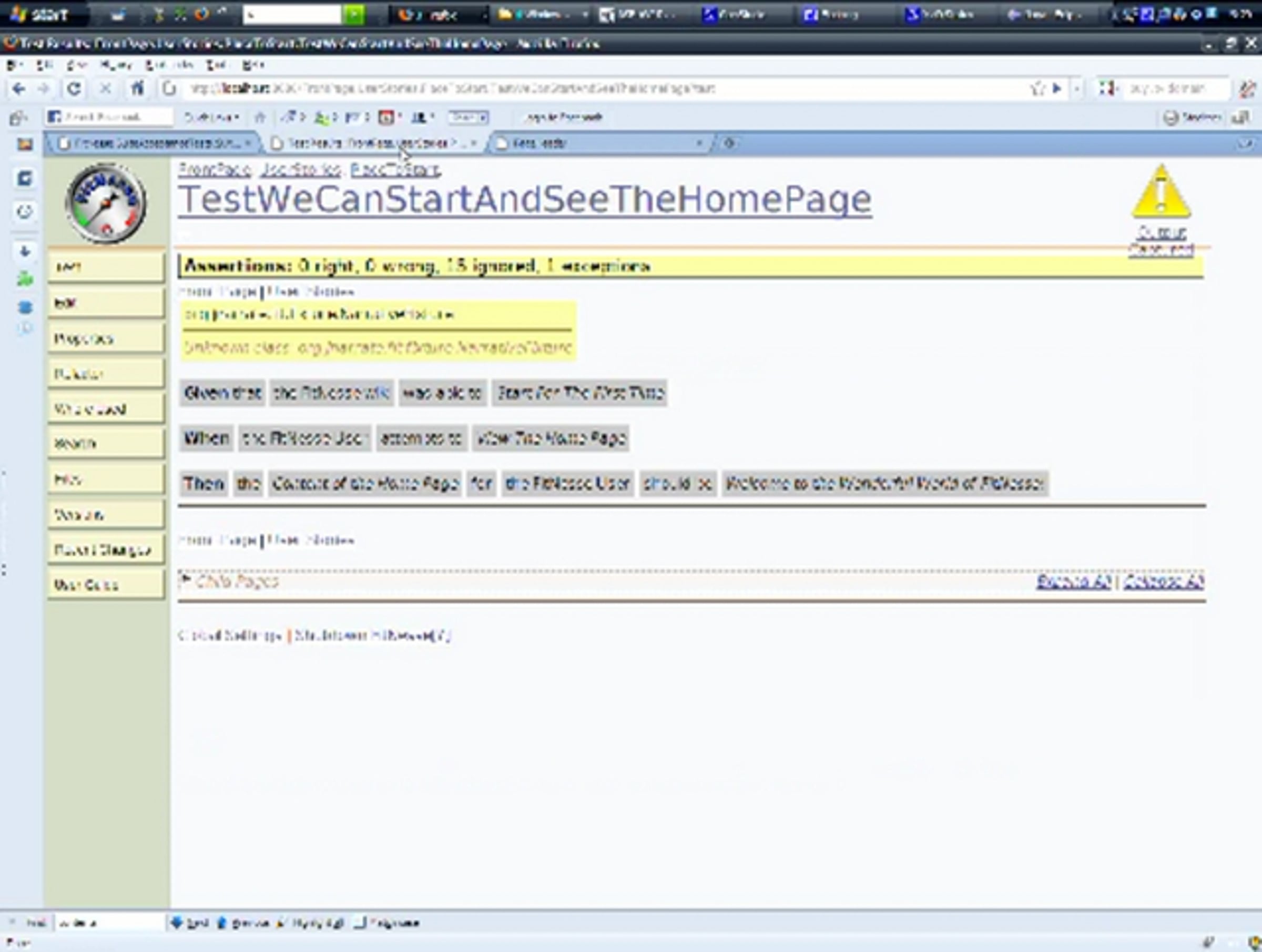Screen dimensions: 1262x952
Task: Click the Reload page icon
Action: pos(74,88)
